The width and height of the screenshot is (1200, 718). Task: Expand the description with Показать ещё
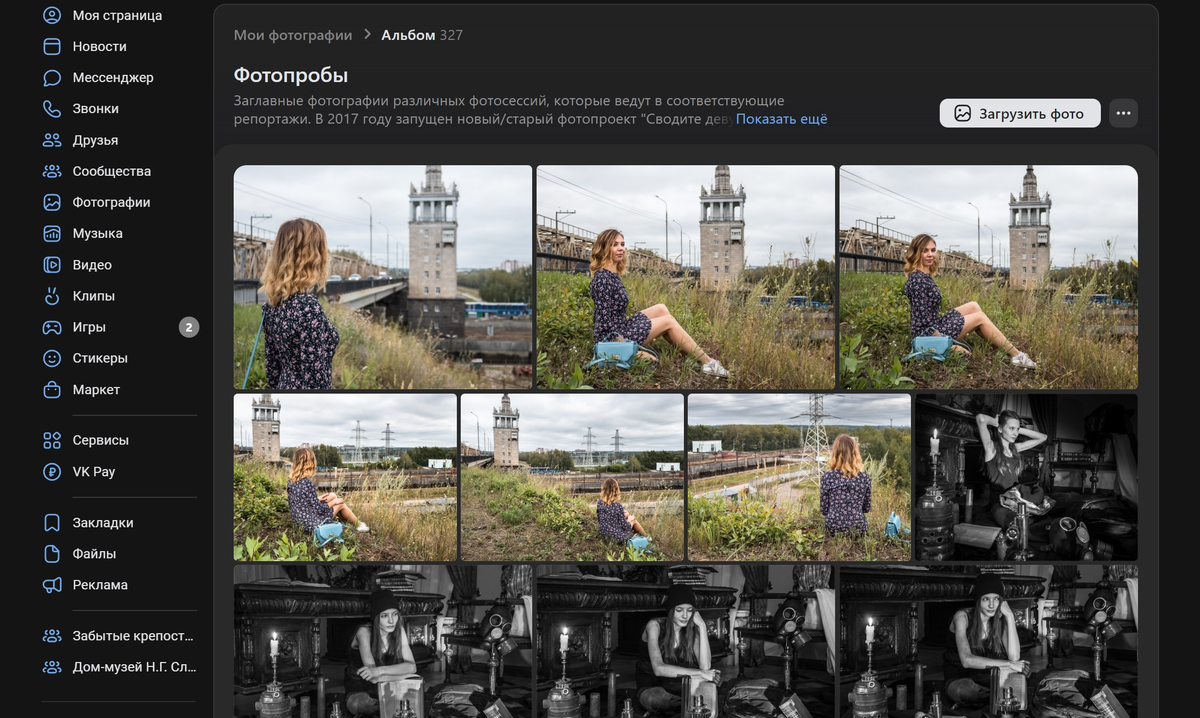tap(782, 118)
